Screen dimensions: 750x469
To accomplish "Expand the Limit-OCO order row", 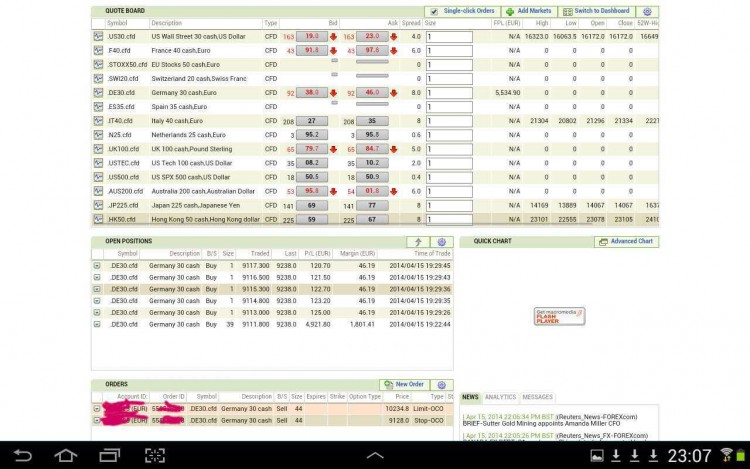I will click(97, 409).
